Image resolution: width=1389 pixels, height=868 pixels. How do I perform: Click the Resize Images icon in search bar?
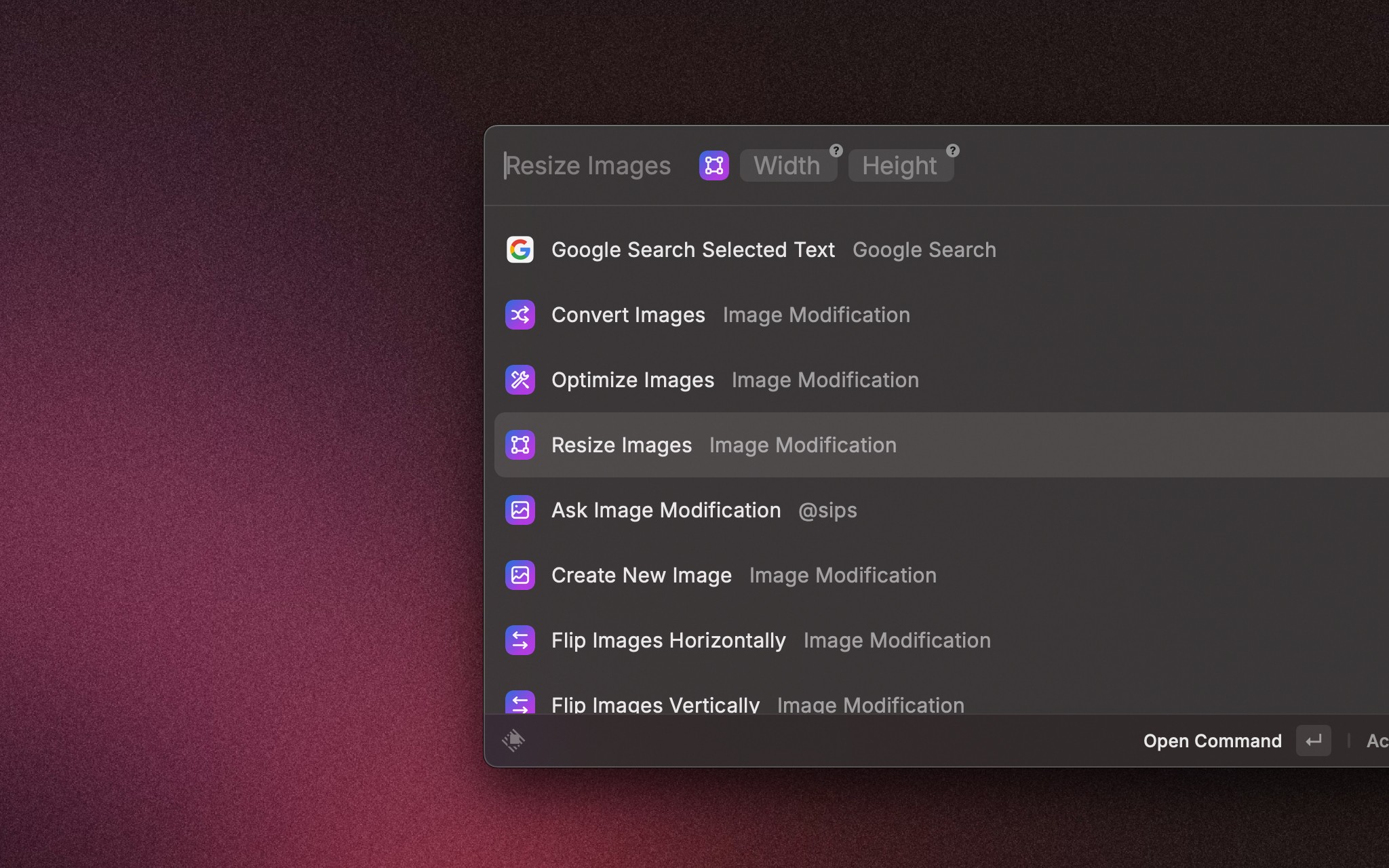[x=714, y=165]
